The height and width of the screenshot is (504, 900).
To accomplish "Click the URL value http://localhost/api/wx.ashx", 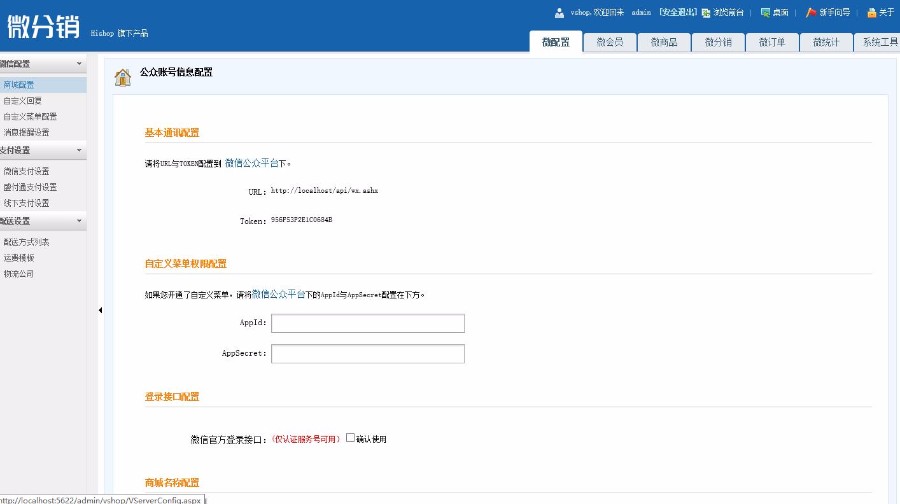I will click(x=324, y=191).
